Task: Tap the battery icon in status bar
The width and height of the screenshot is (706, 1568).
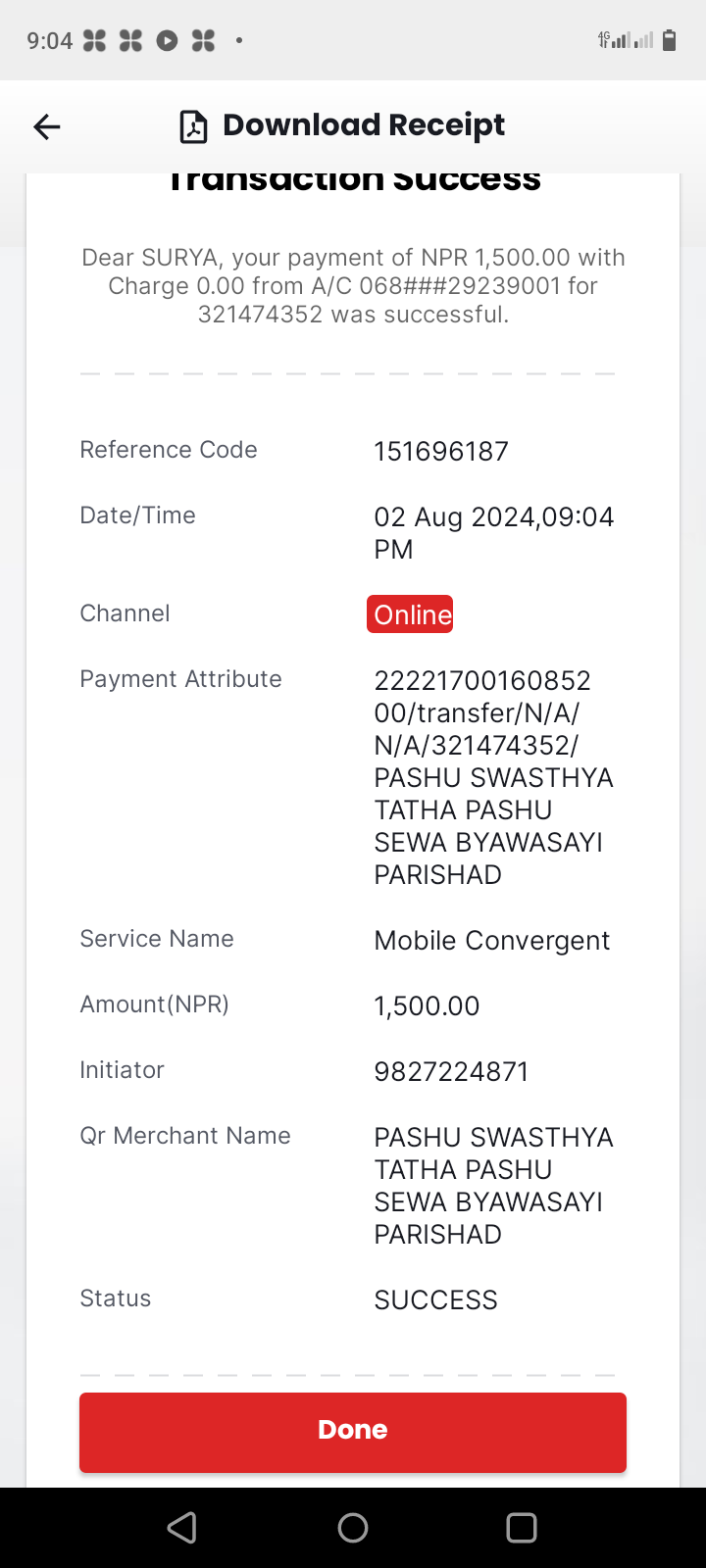Action: click(x=670, y=40)
